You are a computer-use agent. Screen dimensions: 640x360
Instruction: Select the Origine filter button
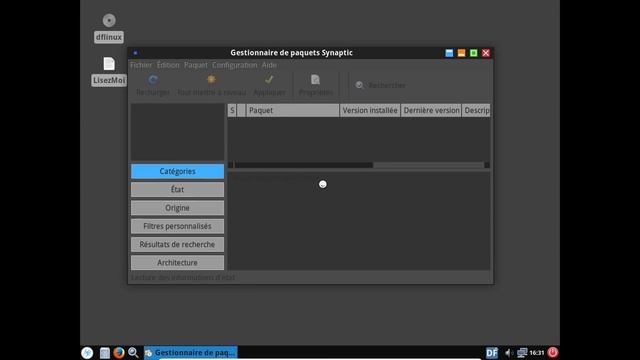point(178,208)
